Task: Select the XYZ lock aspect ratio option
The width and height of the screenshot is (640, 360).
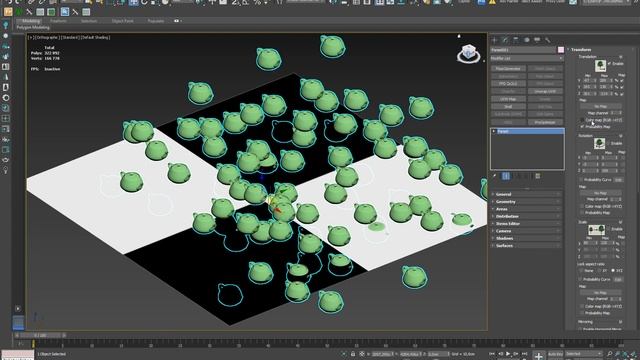Action: (613, 271)
